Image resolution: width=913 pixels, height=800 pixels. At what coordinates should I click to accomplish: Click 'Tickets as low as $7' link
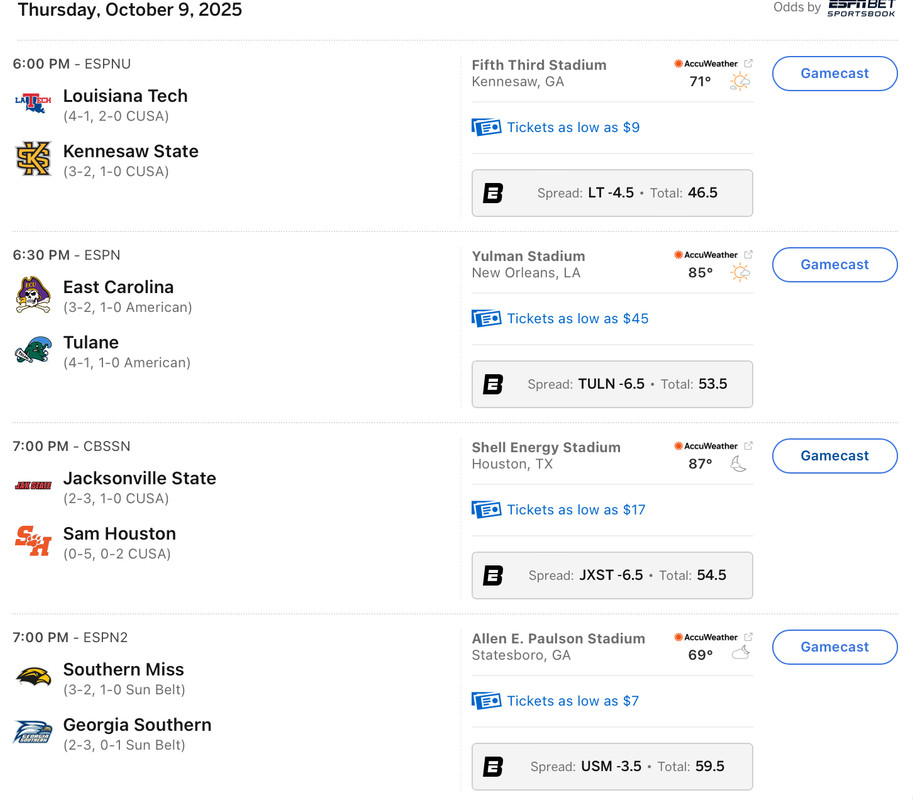pos(573,701)
